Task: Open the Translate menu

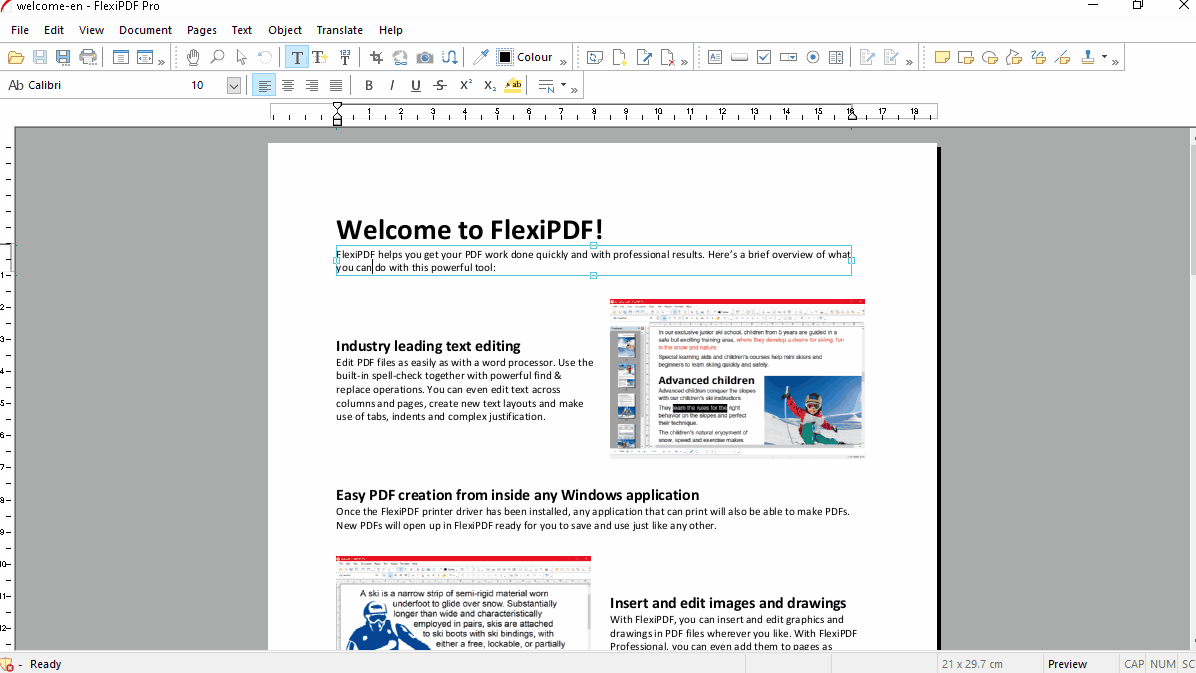Action: [339, 30]
